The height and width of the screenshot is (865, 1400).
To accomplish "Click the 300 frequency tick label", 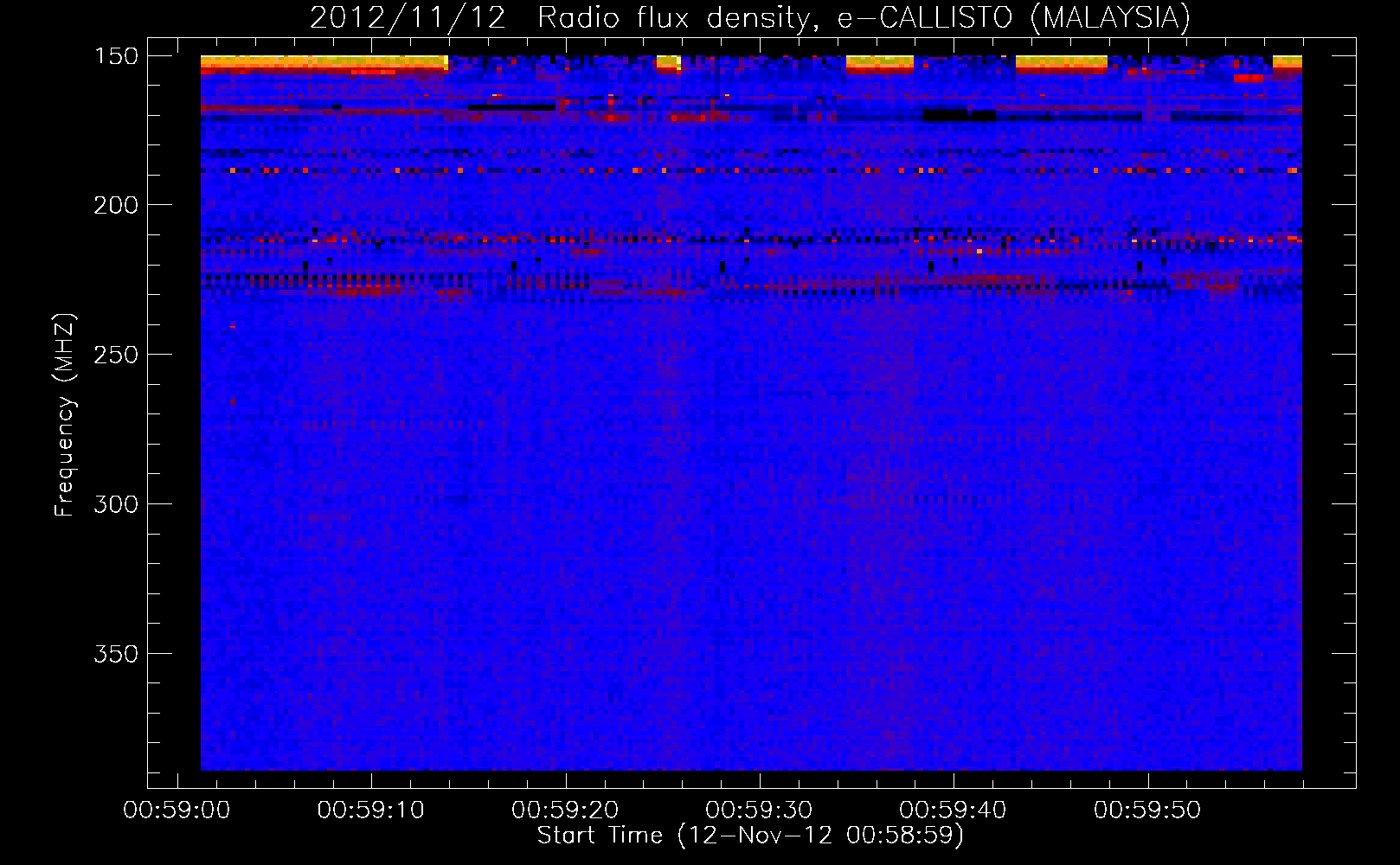I will tap(116, 504).
